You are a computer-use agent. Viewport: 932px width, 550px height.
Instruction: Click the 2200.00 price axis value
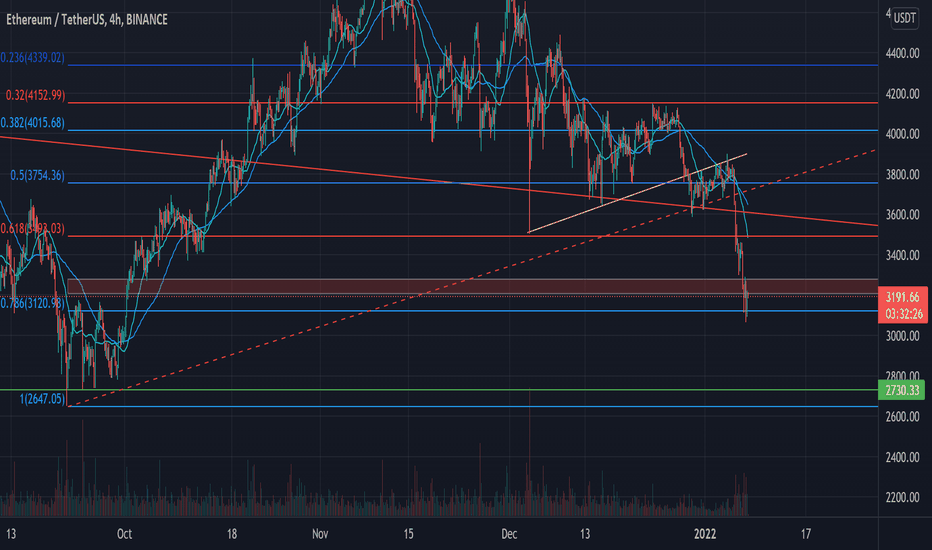(902, 498)
